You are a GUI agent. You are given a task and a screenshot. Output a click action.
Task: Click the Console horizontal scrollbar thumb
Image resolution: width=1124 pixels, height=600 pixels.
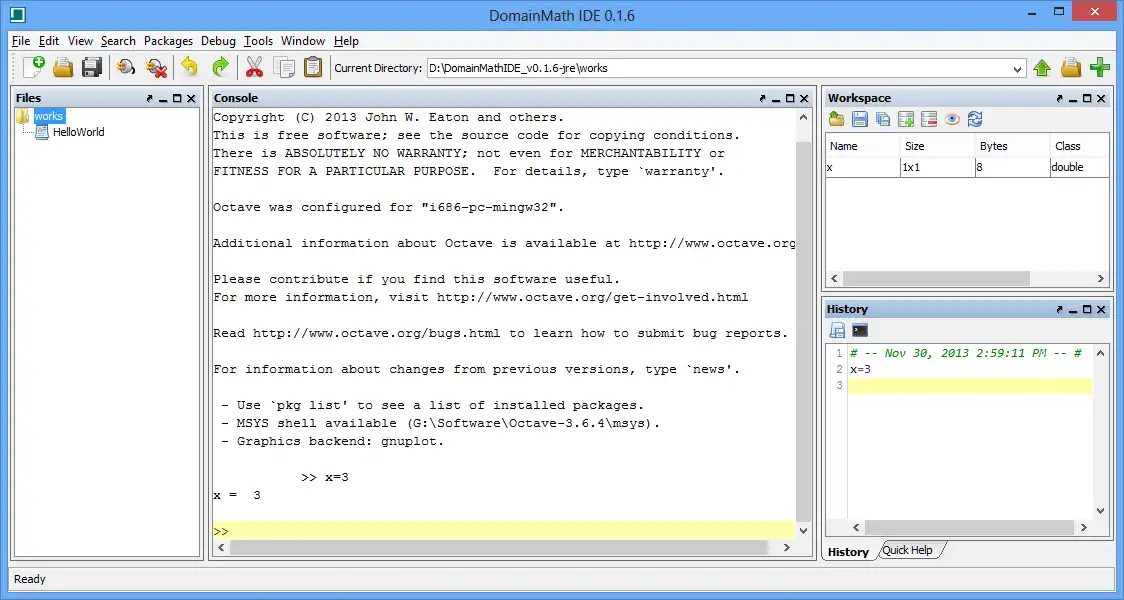500,548
